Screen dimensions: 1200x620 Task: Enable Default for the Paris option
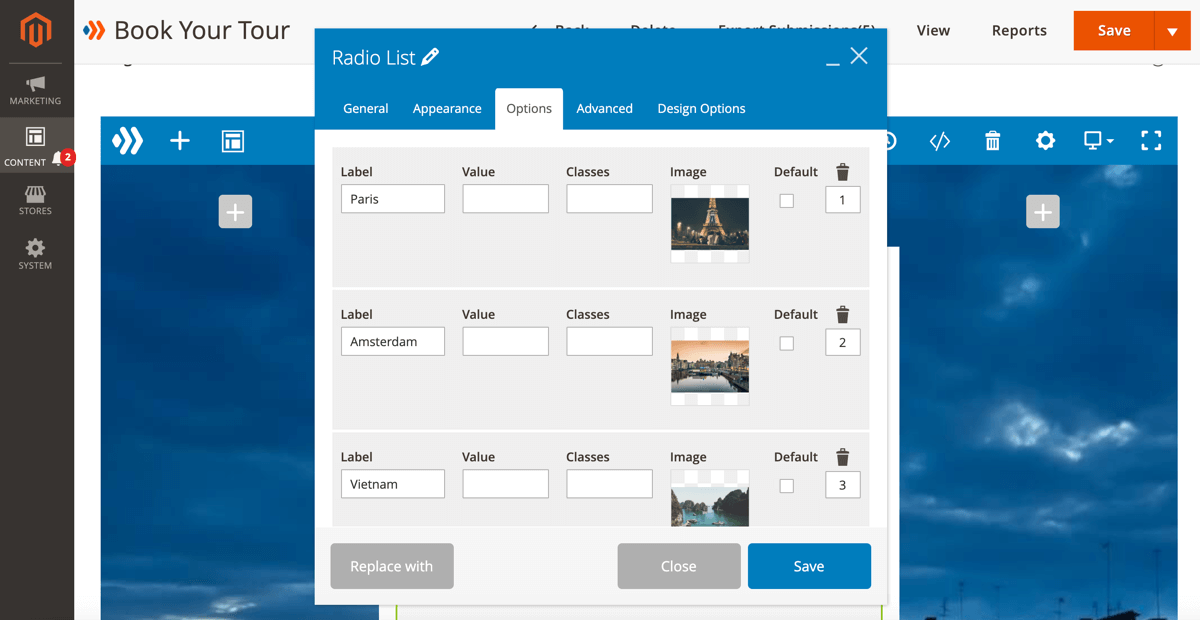(x=786, y=200)
